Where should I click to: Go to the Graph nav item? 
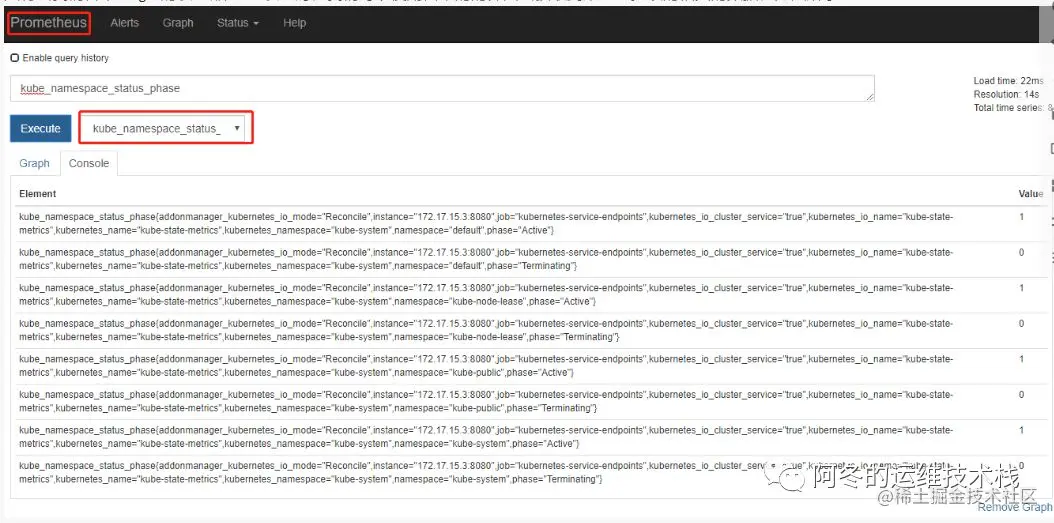tap(177, 23)
